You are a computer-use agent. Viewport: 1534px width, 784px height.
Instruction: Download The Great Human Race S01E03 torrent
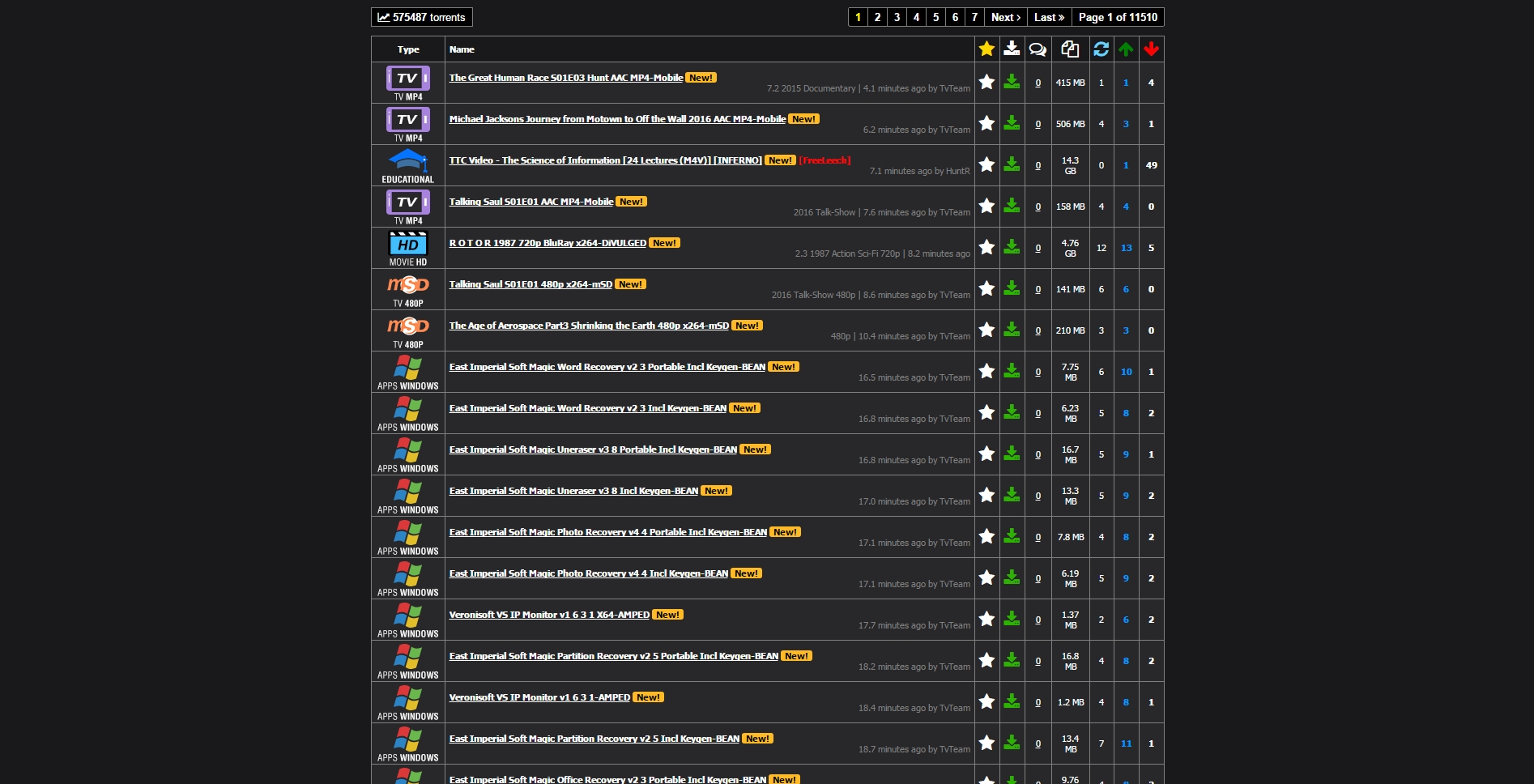pyautogui.click(x=1012, y=82)
